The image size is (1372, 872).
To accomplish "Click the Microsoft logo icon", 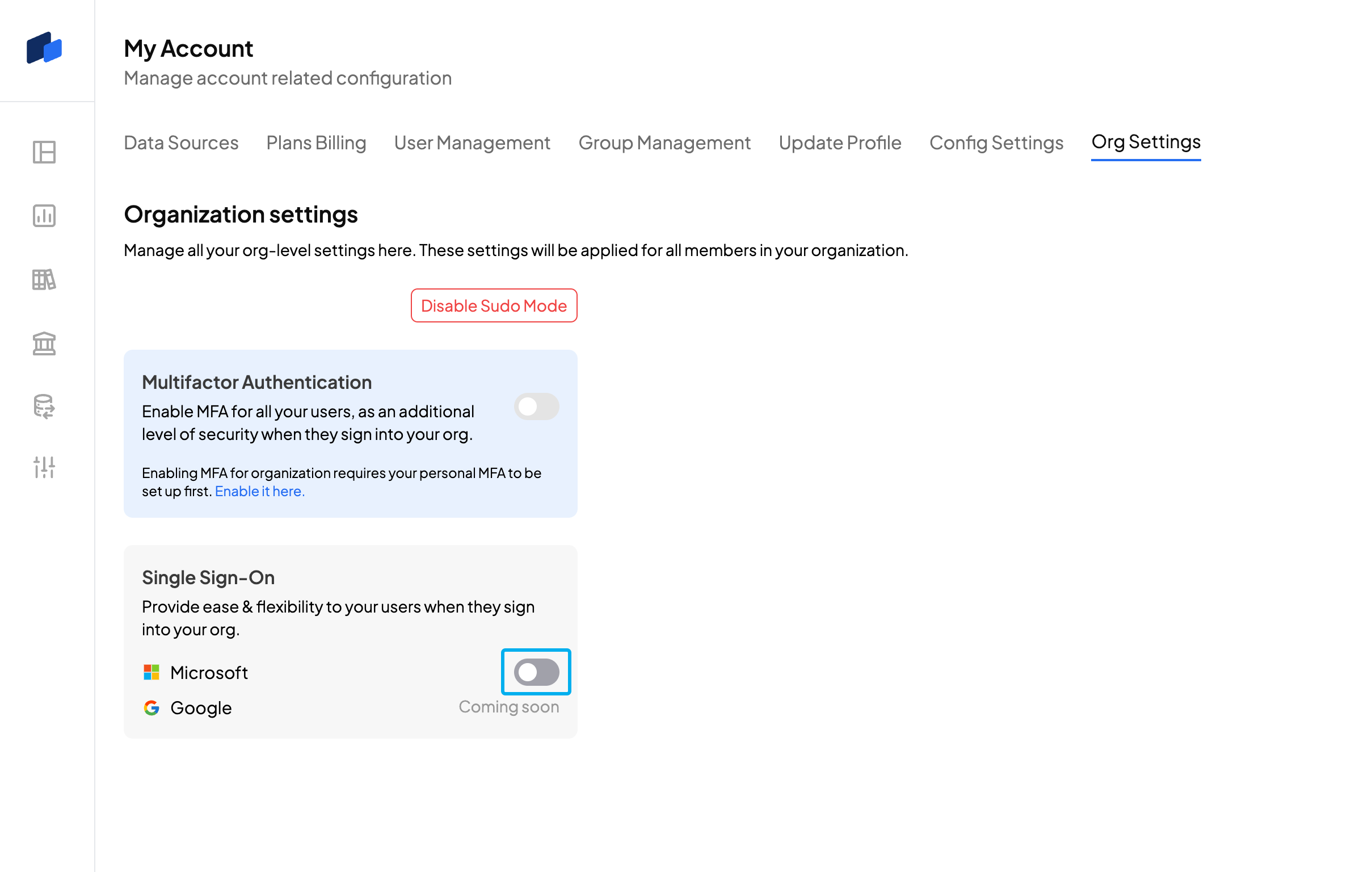I will tap(151, 673).
